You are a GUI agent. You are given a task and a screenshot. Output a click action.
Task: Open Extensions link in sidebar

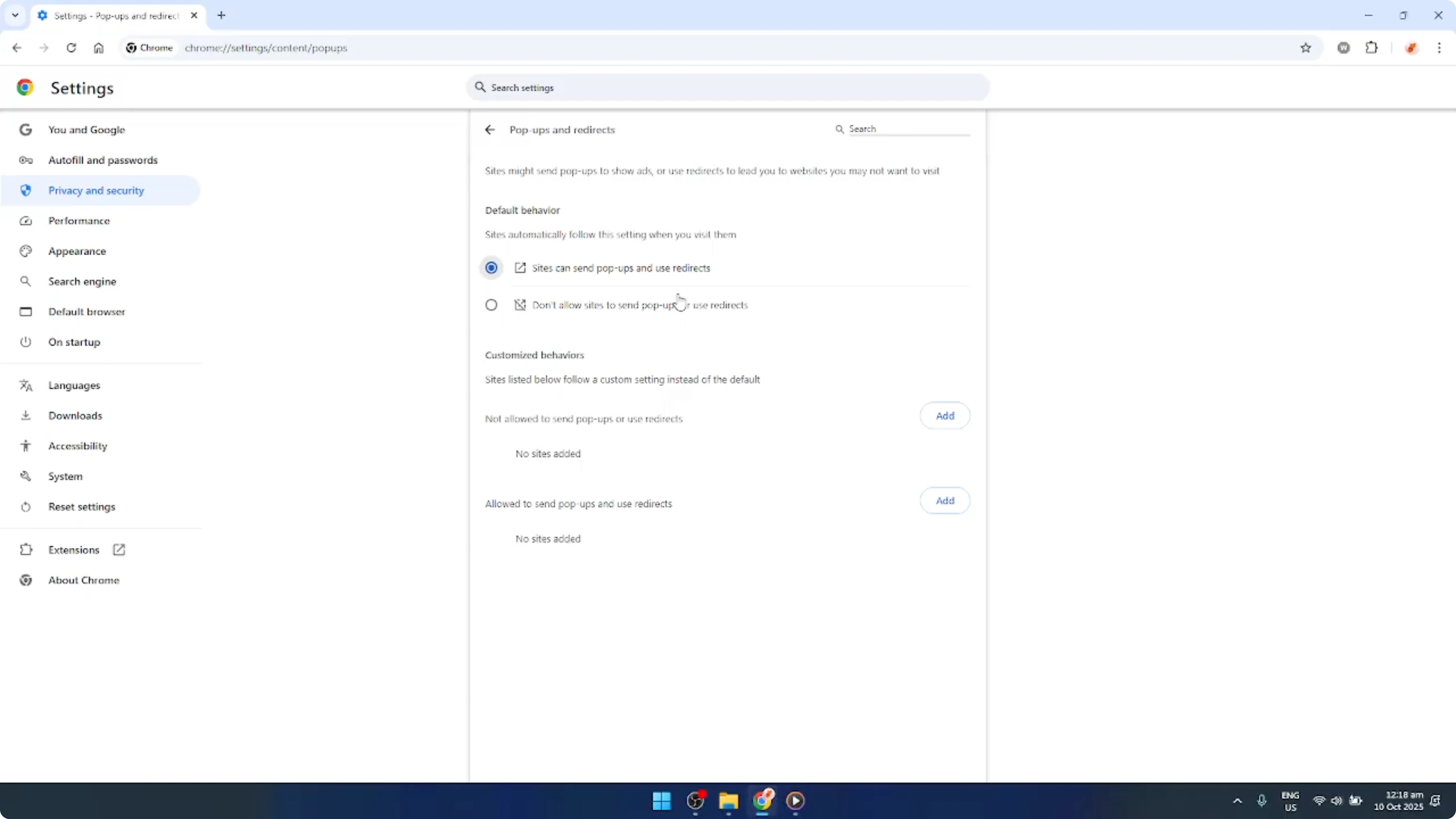tap(74, 550)
